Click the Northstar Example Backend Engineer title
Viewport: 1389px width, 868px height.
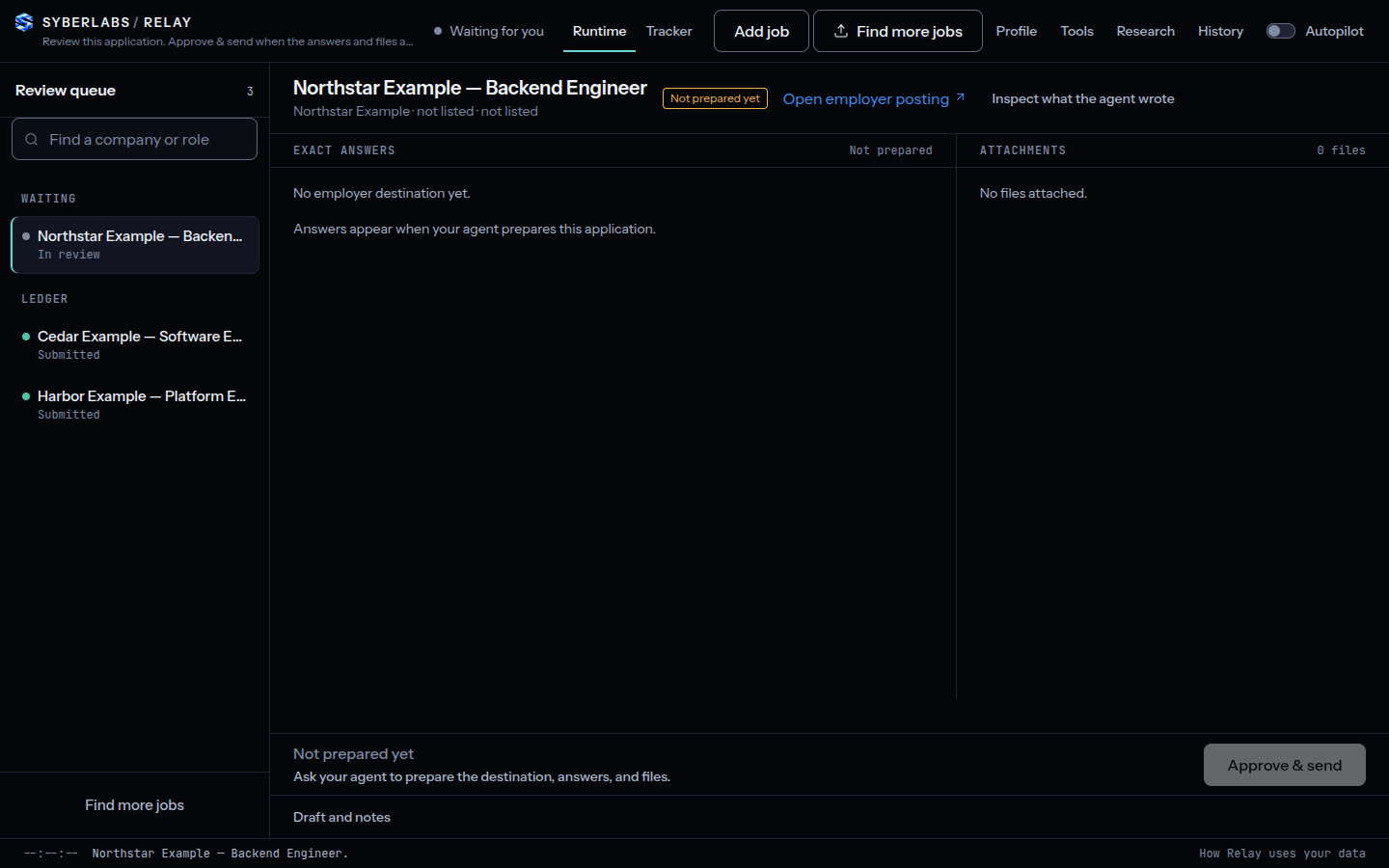(470, 88)
